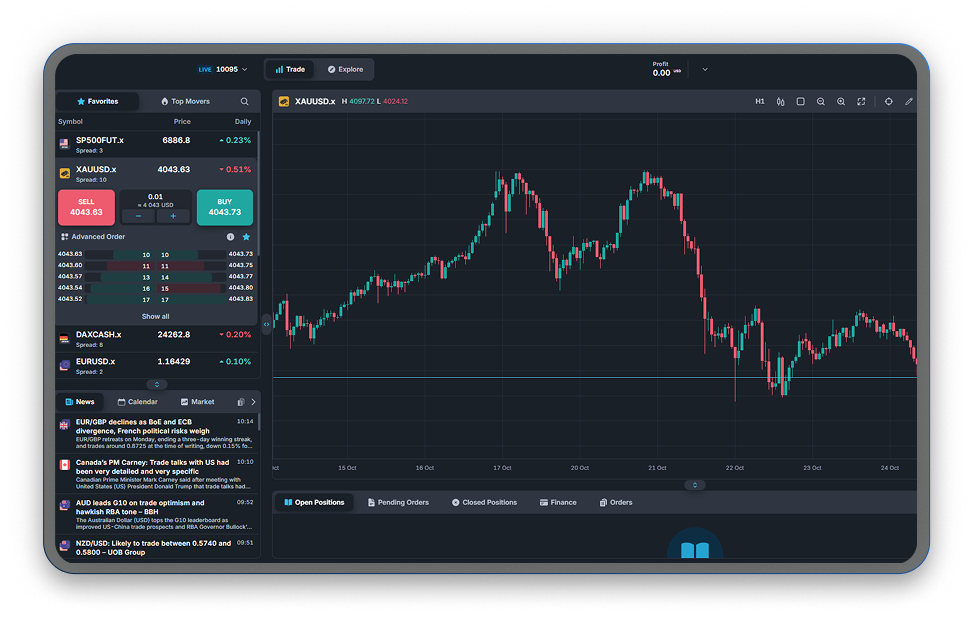Switch to Explore mode
The height and width of the screenshot is (621, 973).
point(345,69)
